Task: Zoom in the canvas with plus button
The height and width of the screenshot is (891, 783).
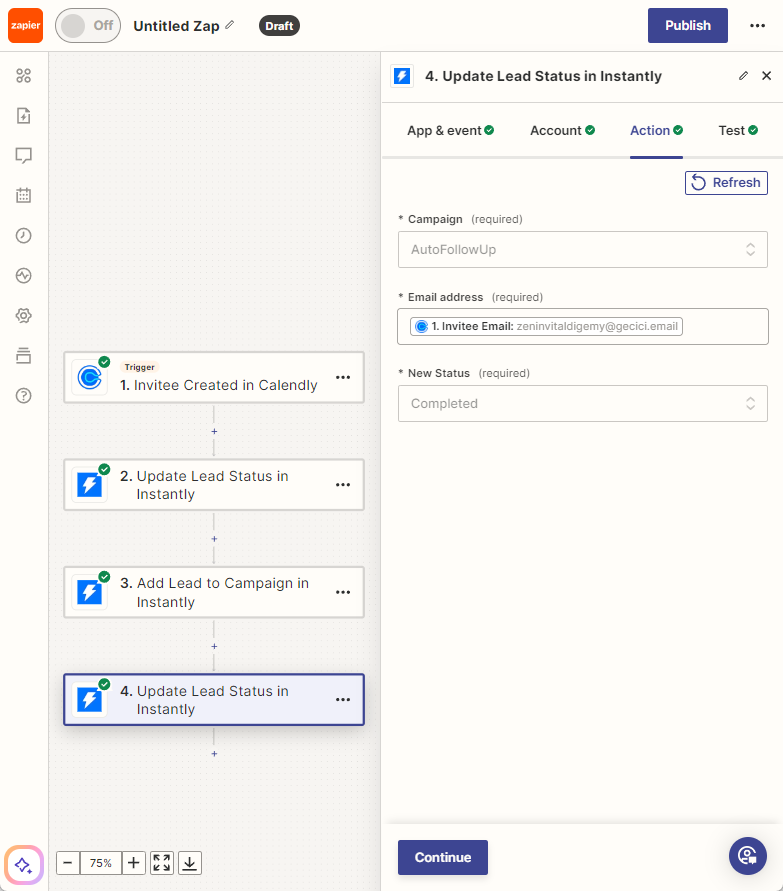Action: 134,863
